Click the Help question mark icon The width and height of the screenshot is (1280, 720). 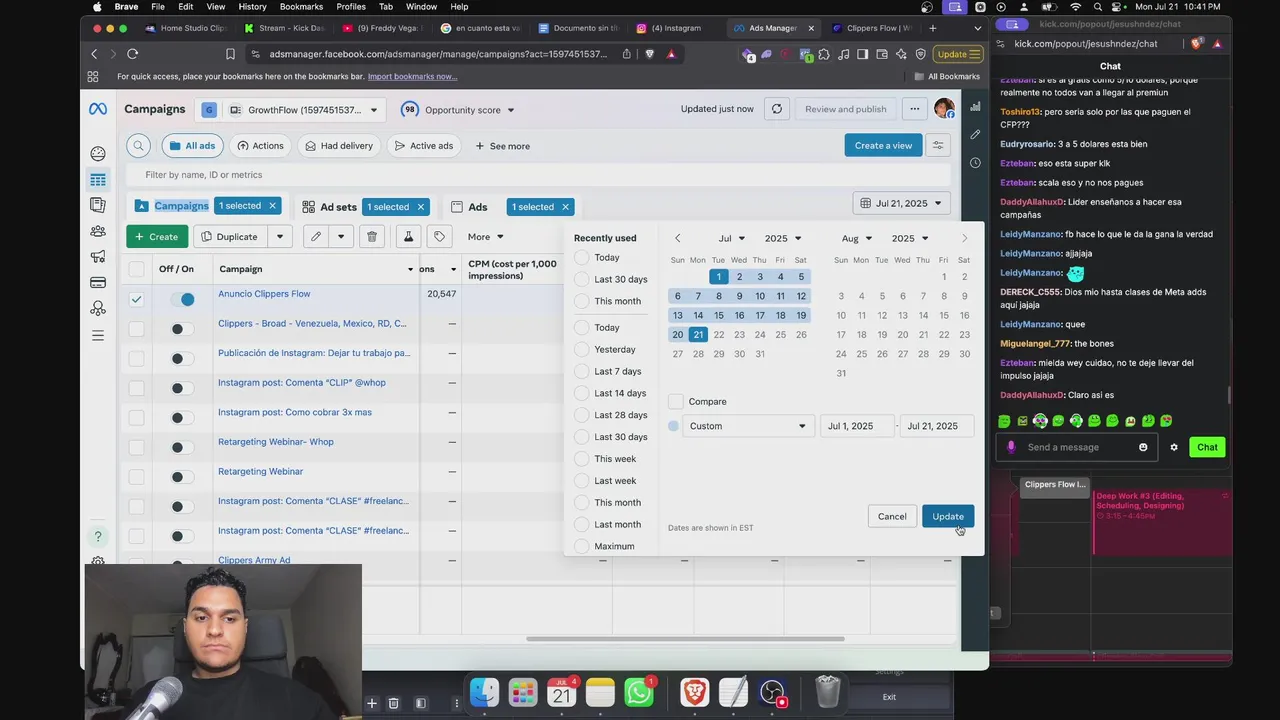pyautogui.click(x=98, y=537)
